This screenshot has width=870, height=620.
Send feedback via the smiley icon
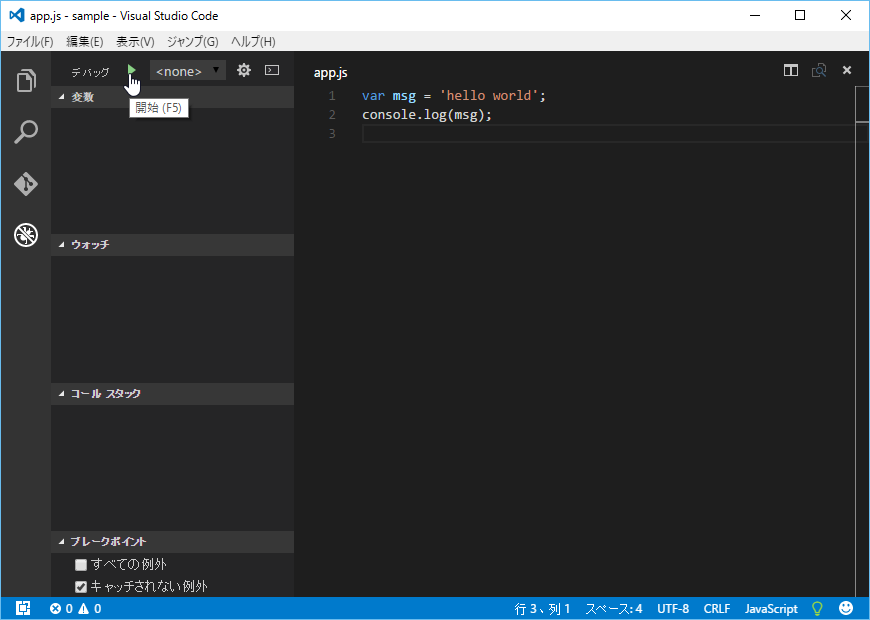(846, 608)
